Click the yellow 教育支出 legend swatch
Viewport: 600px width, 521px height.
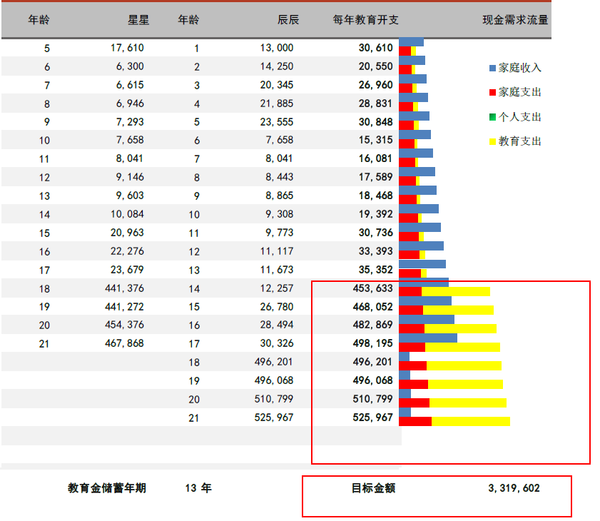point(492,142)
